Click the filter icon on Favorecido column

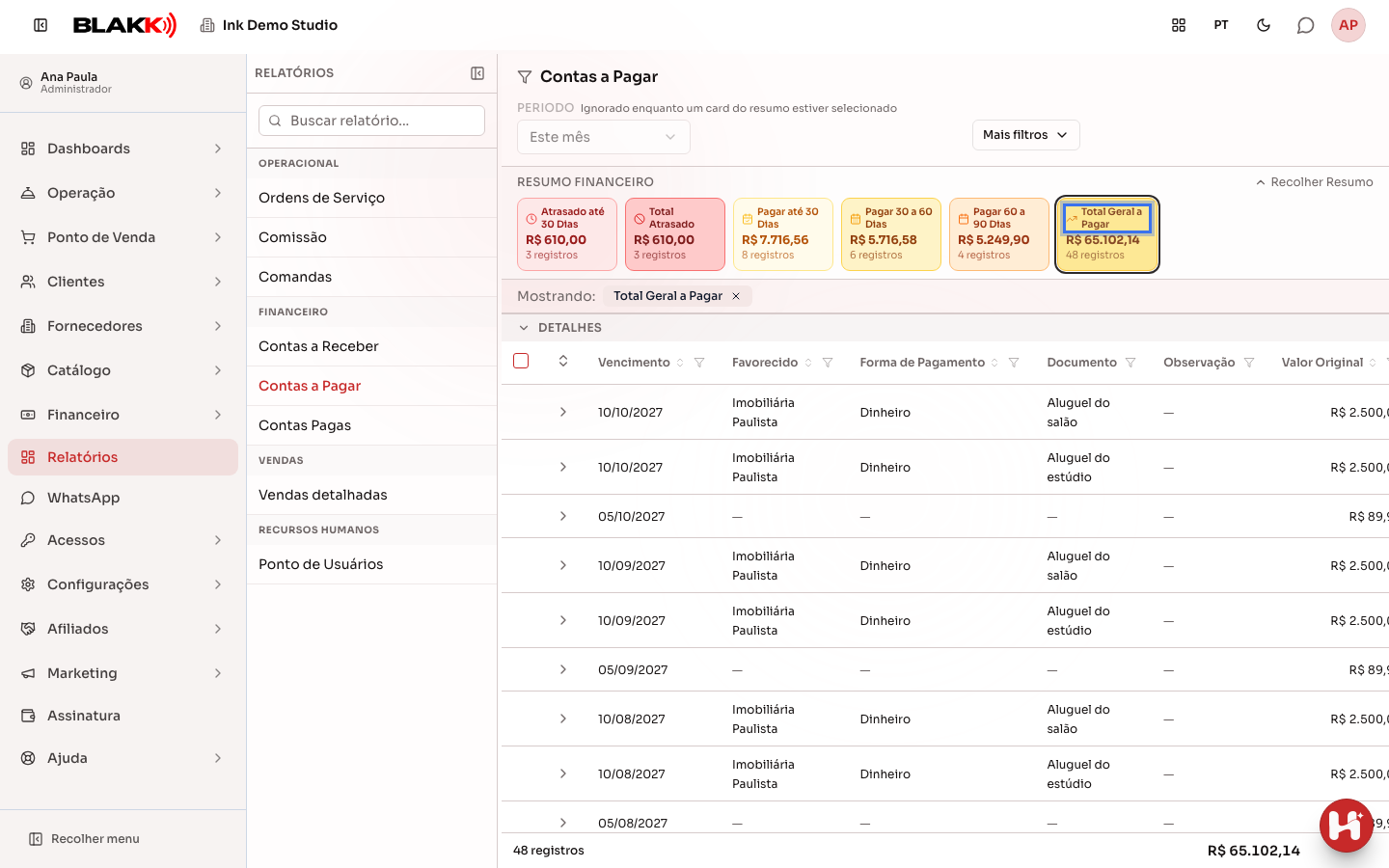(828, 363)
